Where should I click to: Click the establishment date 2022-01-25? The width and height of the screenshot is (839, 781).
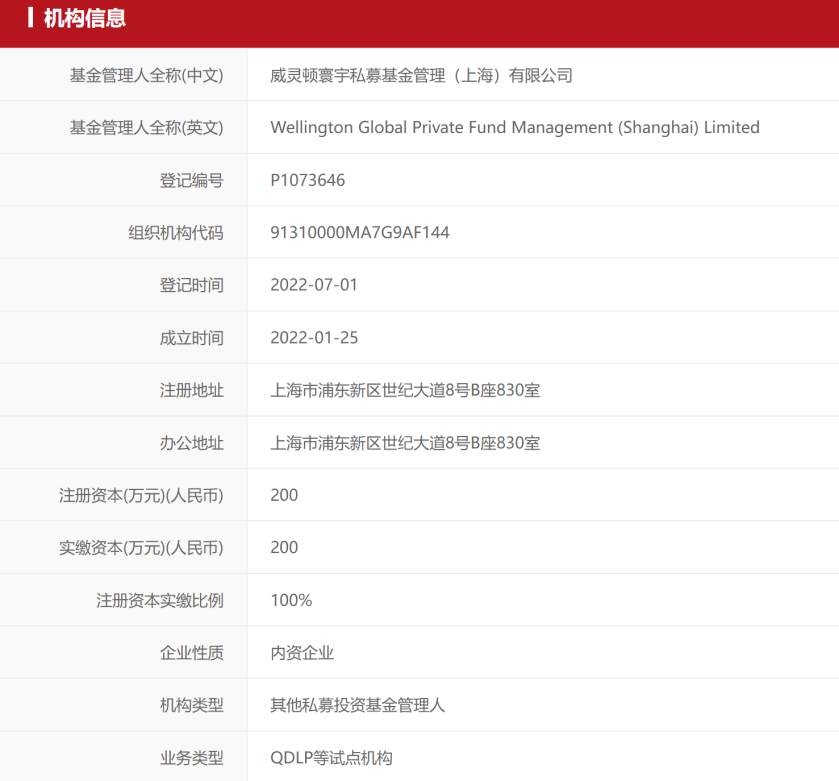[x=313, y=338]
